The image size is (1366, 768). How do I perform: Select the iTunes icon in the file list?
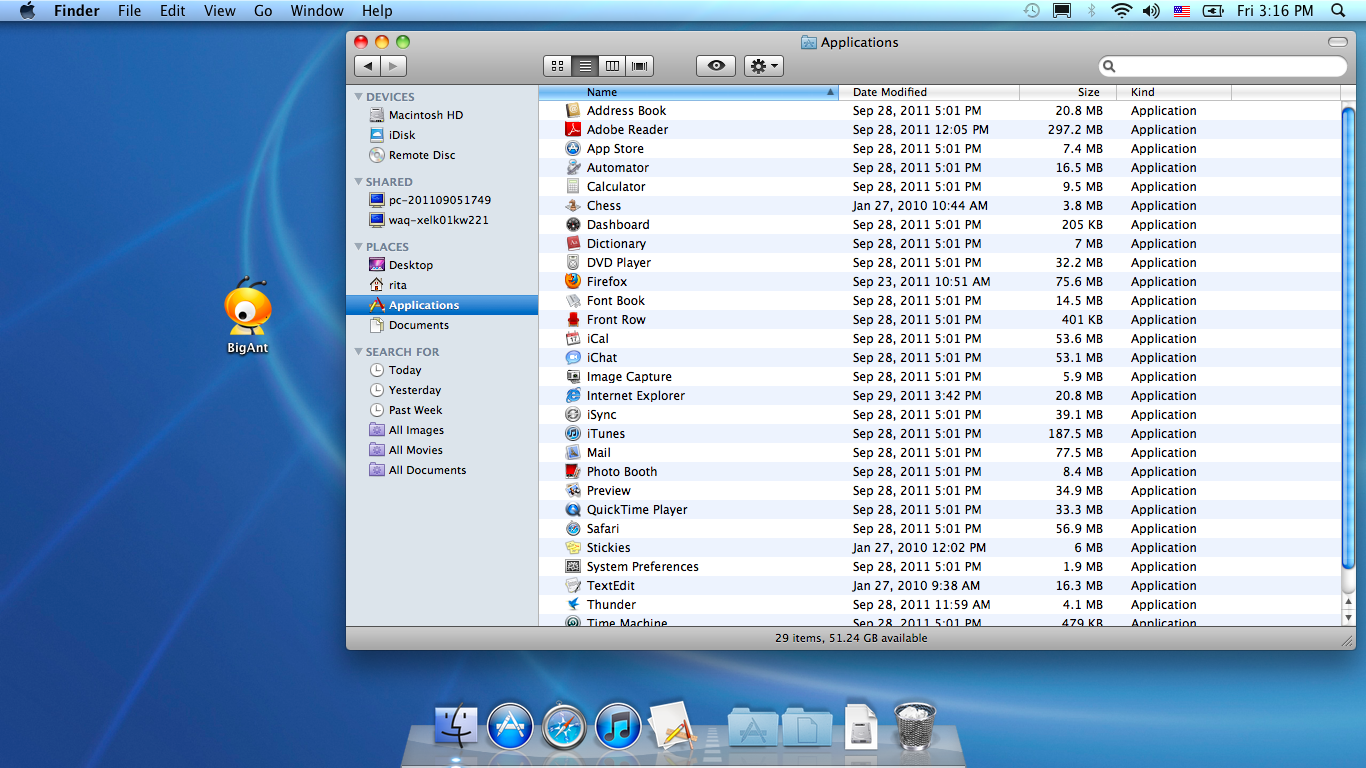pos(573,434)
